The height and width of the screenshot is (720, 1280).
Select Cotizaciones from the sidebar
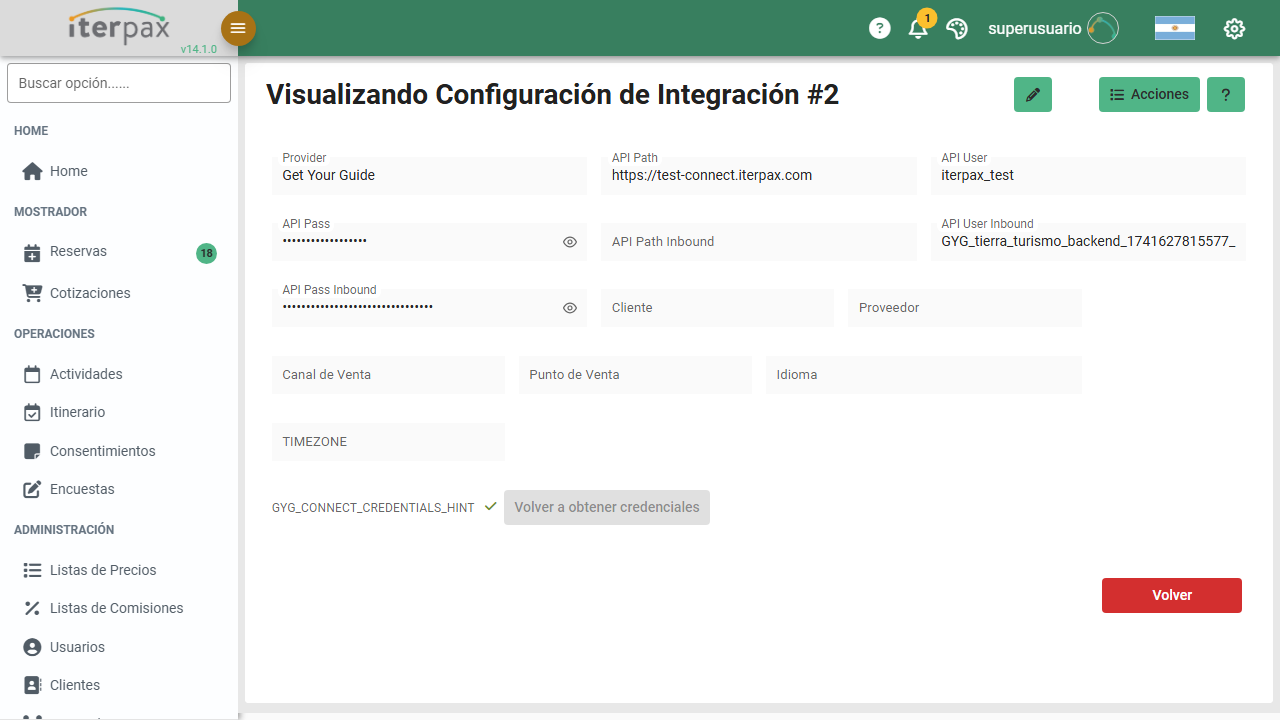tap(91, 293)
